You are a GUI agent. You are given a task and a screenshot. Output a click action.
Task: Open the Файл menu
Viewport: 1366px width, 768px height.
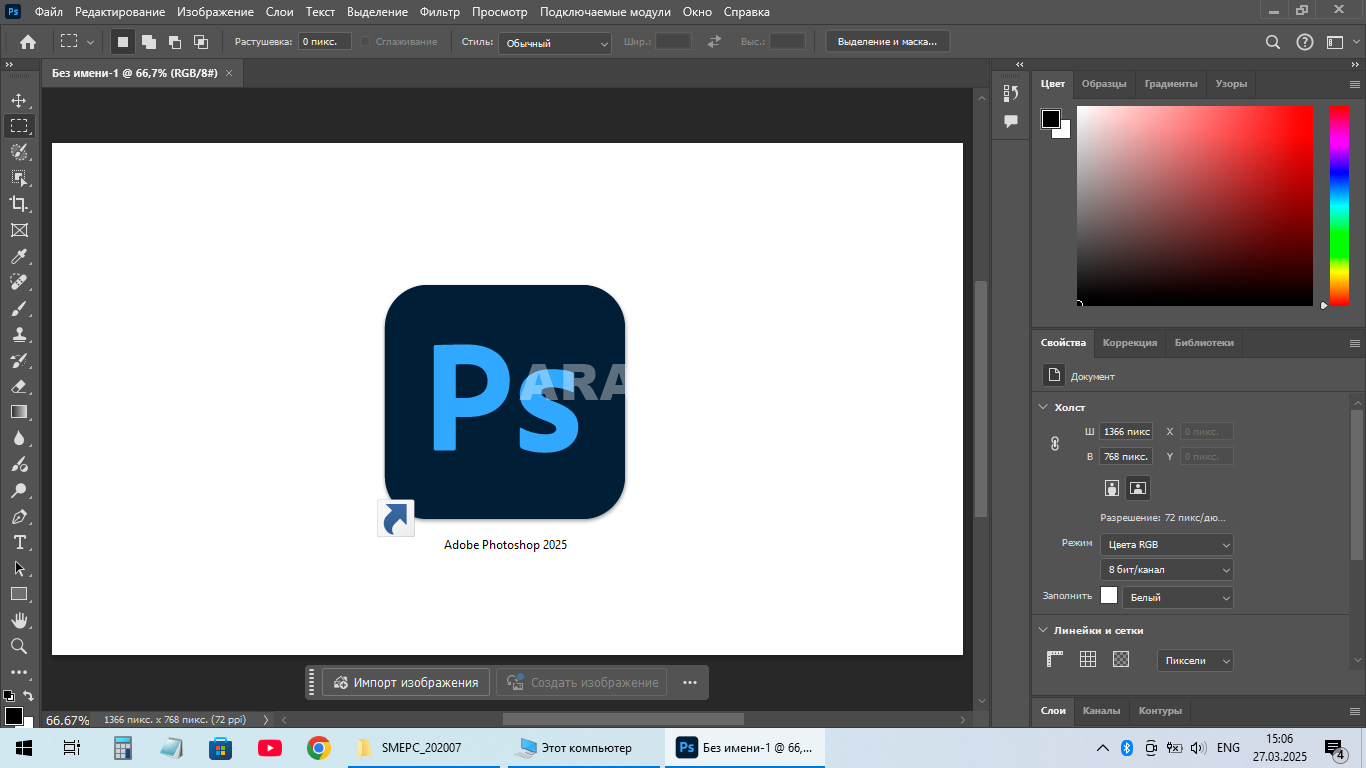tap(48, 12)
